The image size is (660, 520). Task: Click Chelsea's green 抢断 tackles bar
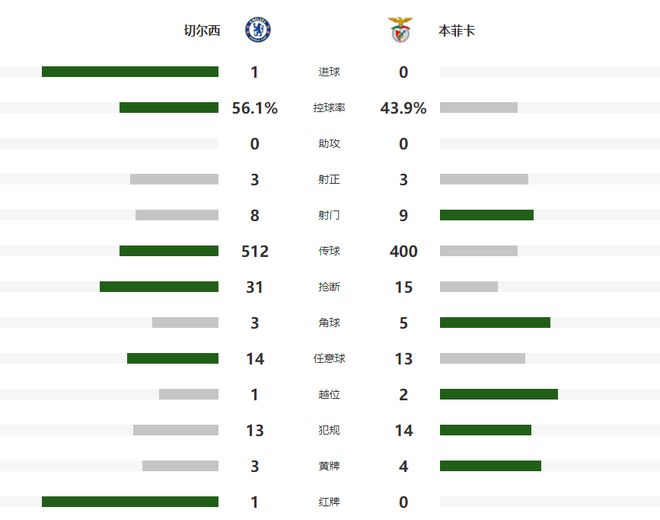click(159, 287)
